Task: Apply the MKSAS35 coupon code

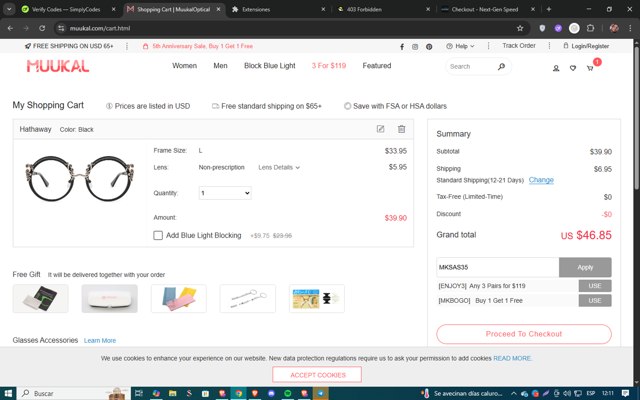Action: pos(585,267)
